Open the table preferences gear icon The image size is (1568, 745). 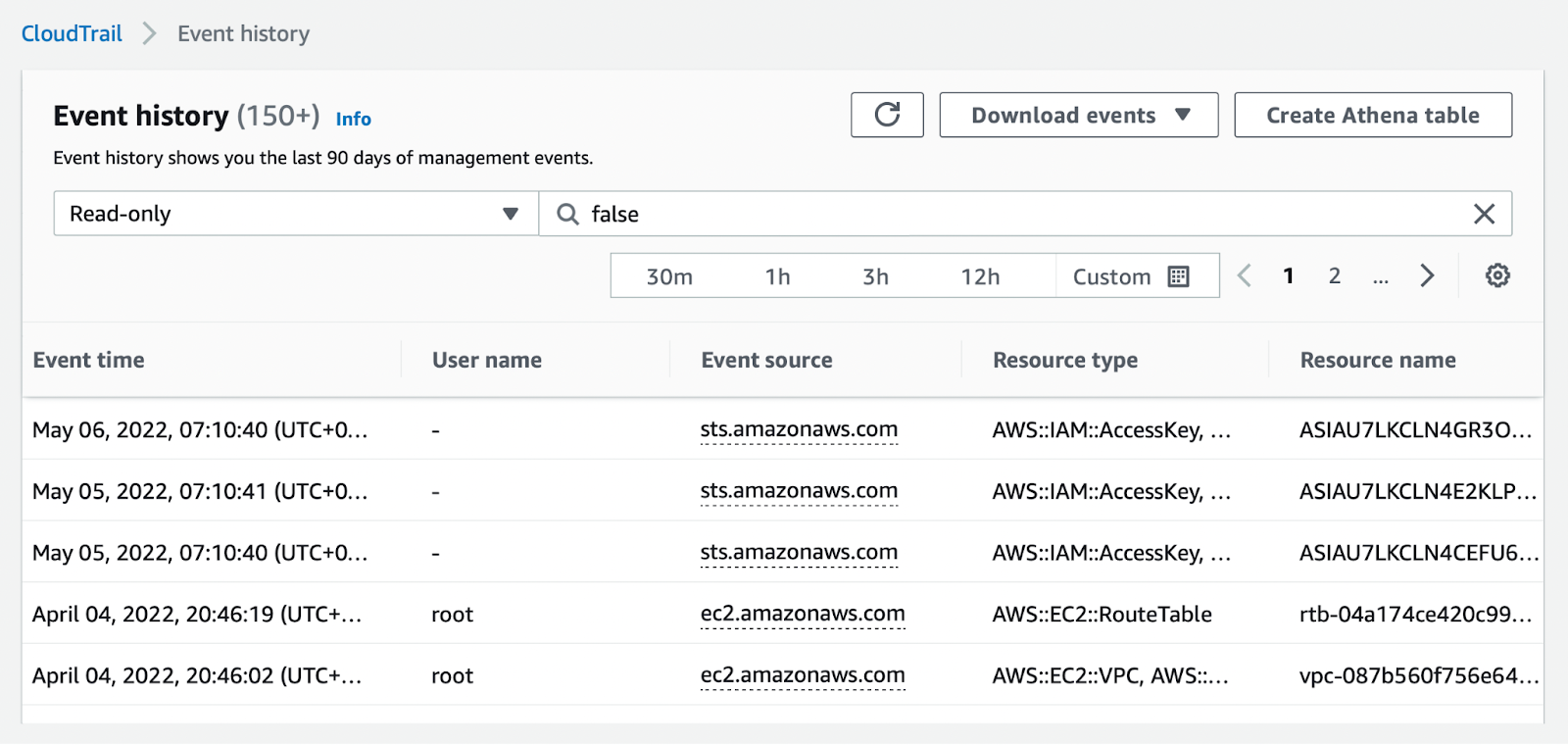1496,276
